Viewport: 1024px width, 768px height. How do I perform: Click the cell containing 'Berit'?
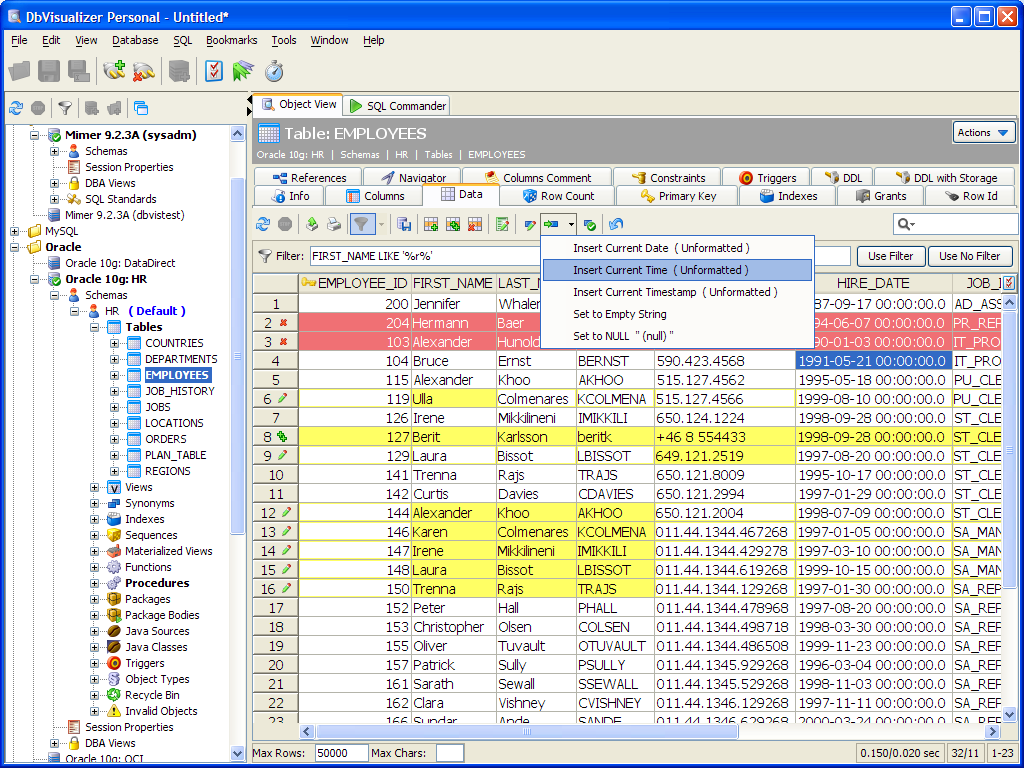coord(453,437)
